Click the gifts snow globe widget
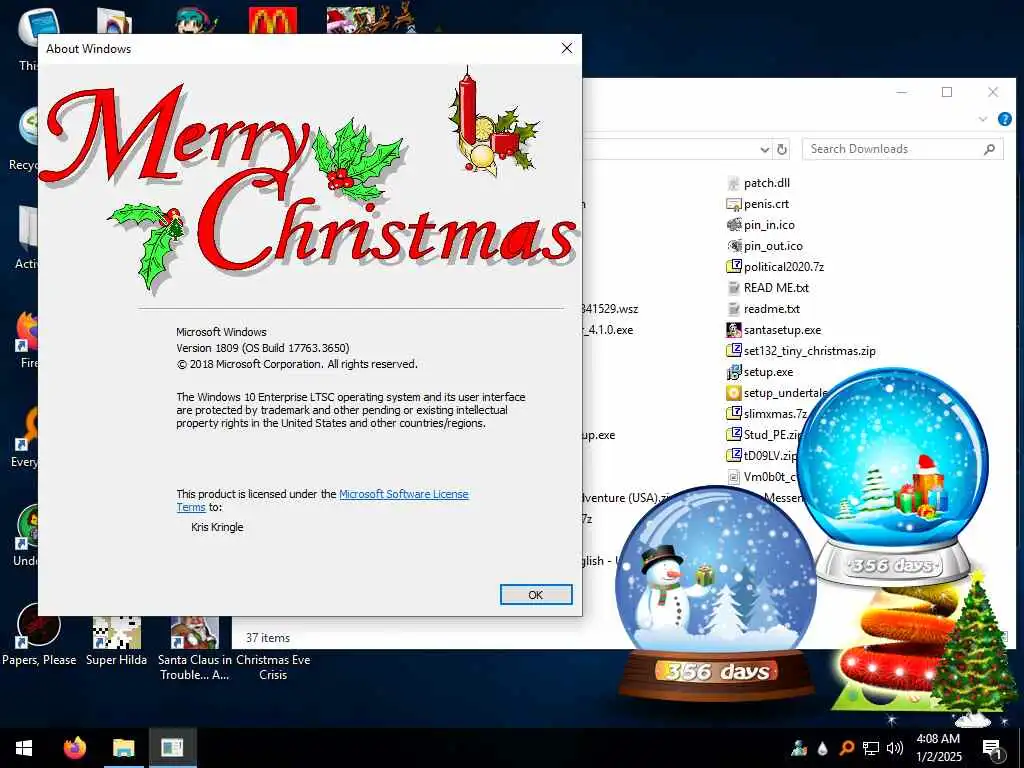The width and height of the screenshot is (1024, 768). coord(893,477)
